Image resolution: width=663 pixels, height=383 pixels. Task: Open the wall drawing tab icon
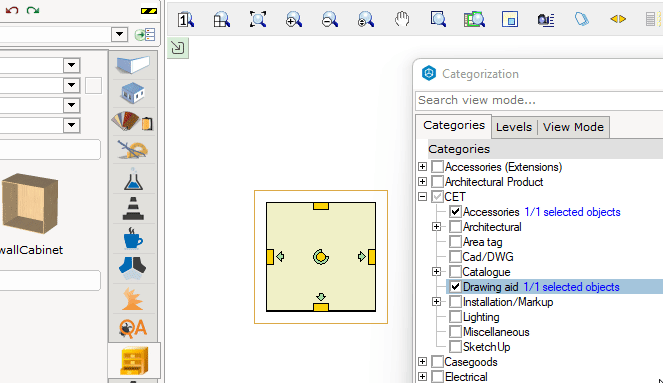[x=133, y=65]
